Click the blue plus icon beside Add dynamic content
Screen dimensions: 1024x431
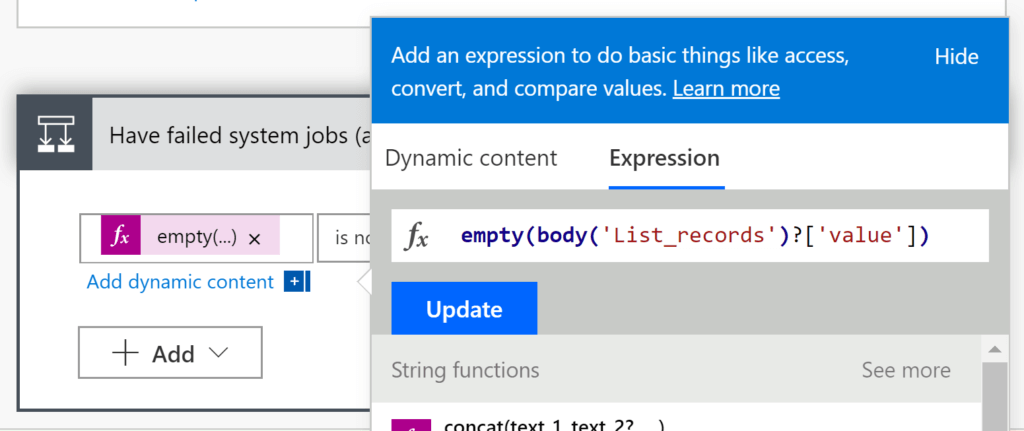click(294, 282)
